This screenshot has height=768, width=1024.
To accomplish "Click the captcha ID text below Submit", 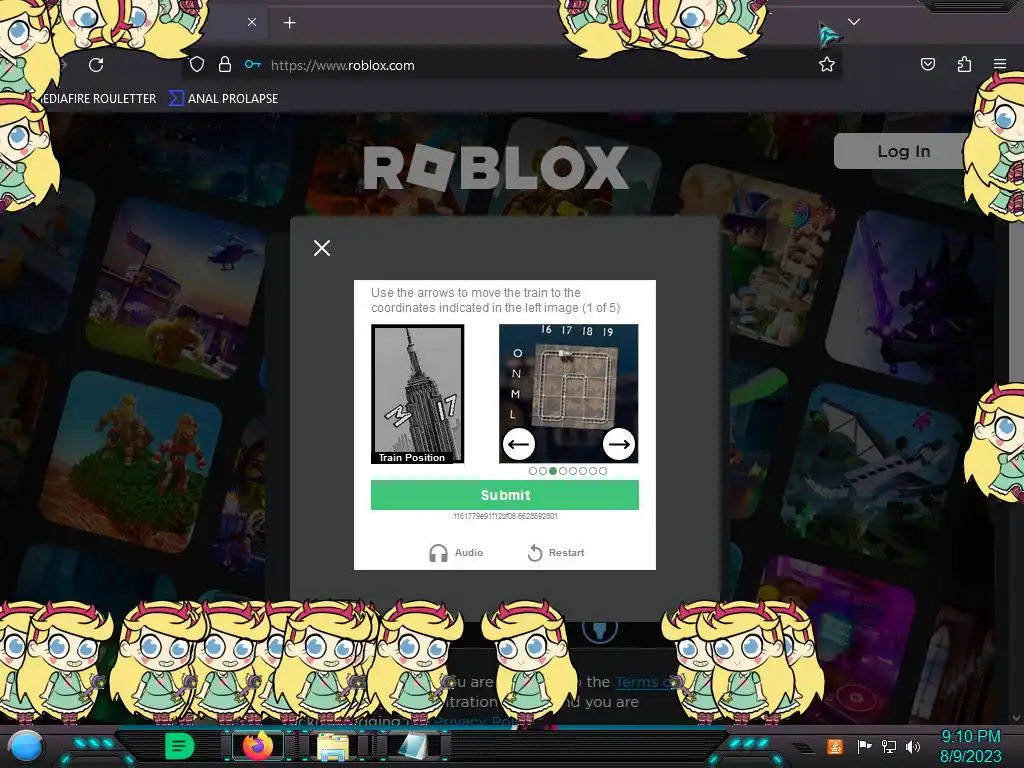I will click(x=505, y=517).
